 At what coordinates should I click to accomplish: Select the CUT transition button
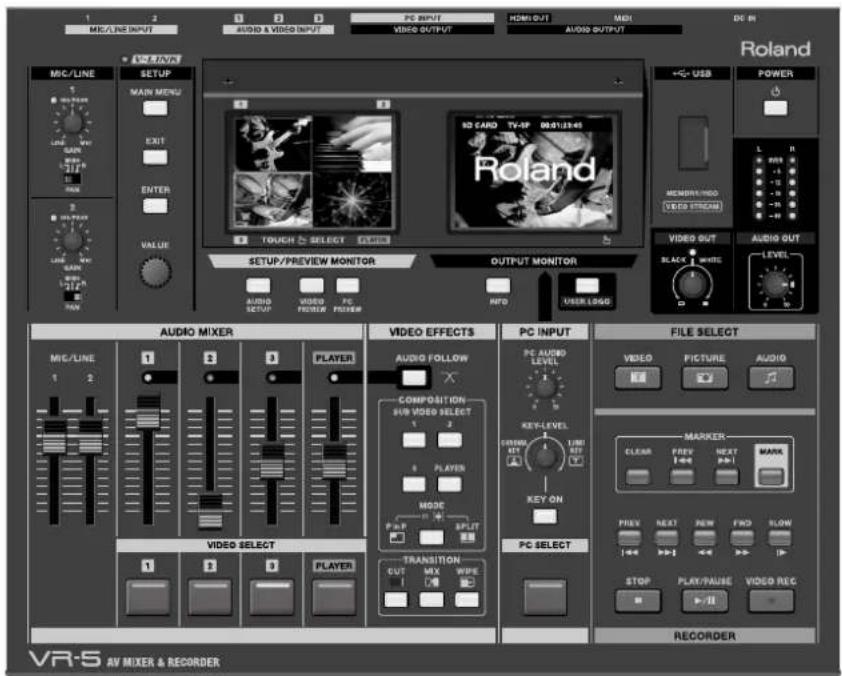pos(396,599)
